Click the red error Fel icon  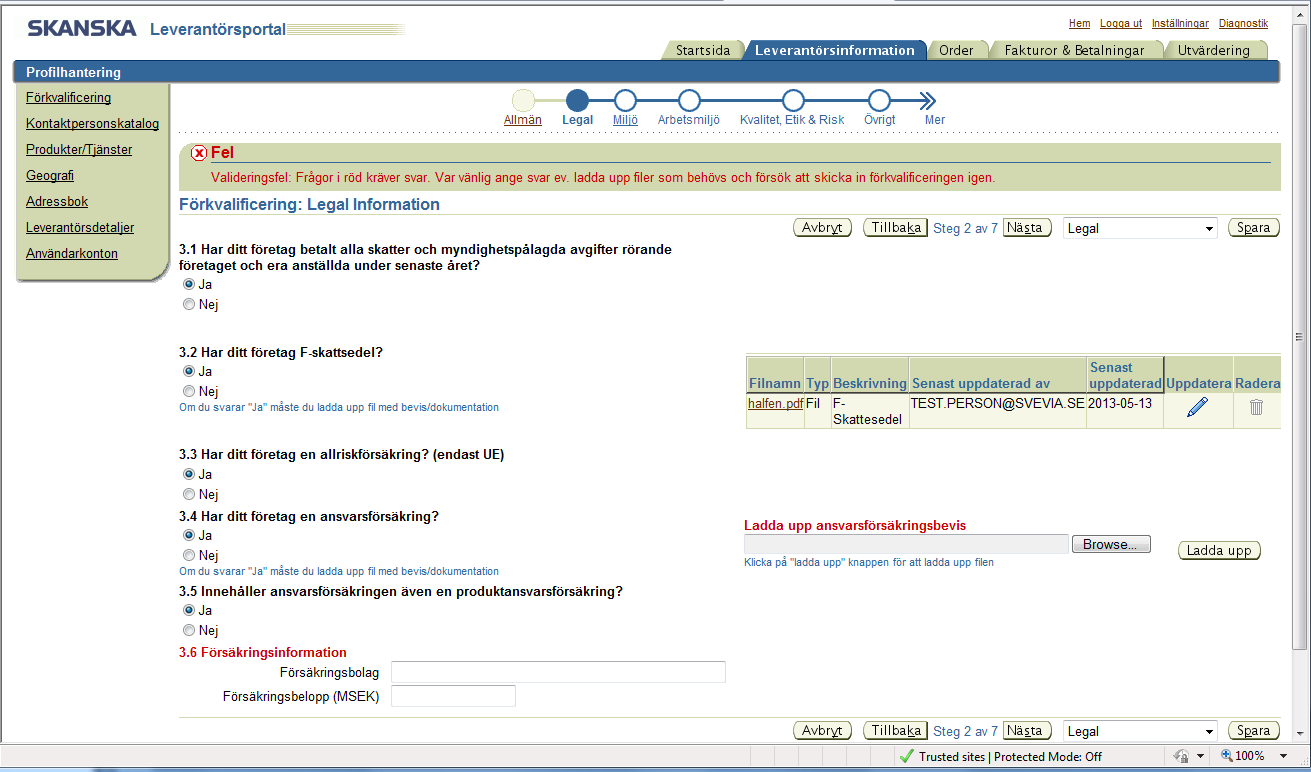click(199, 153)
